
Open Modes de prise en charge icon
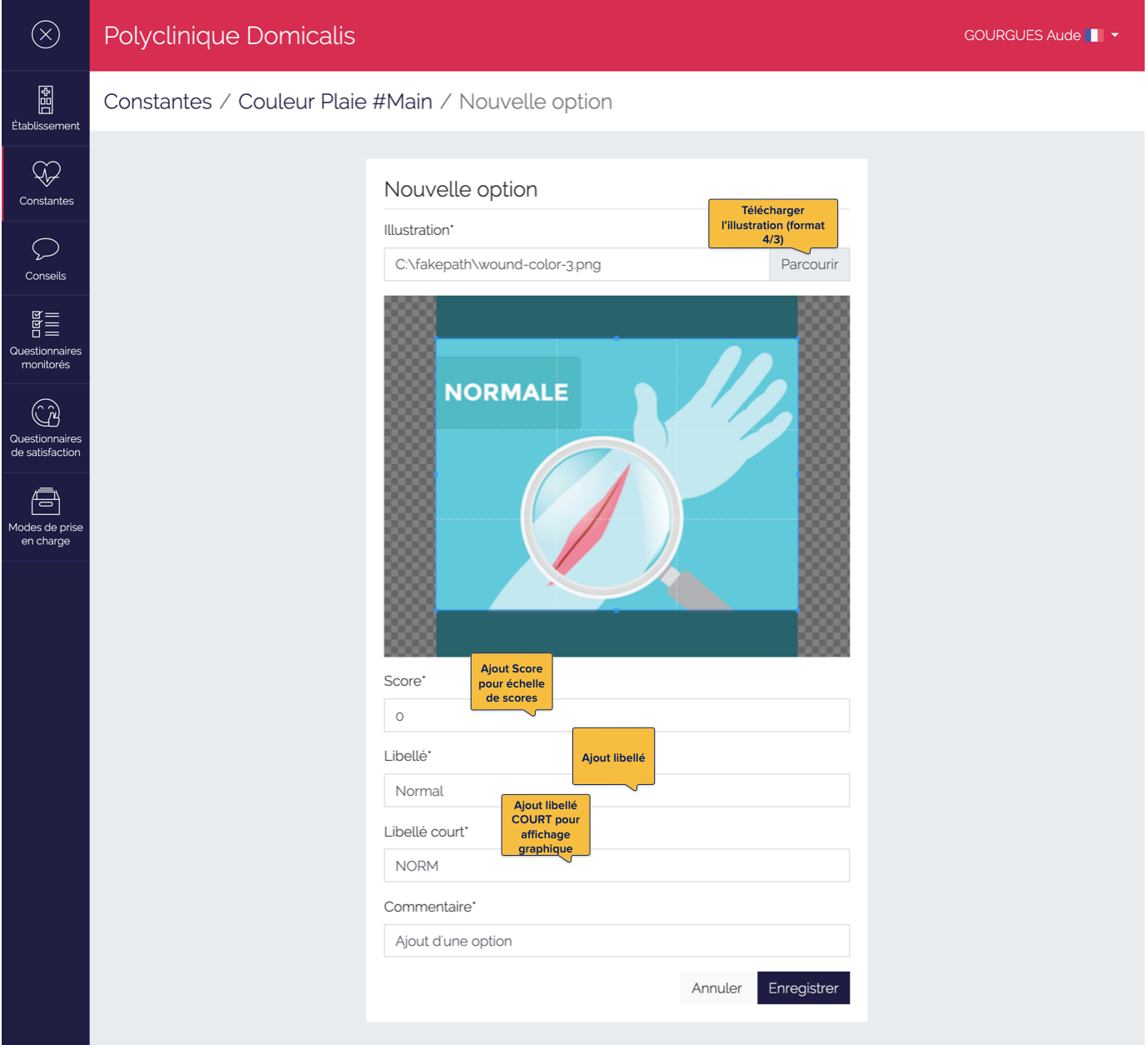pyautogui.click(x=46, y=502)
